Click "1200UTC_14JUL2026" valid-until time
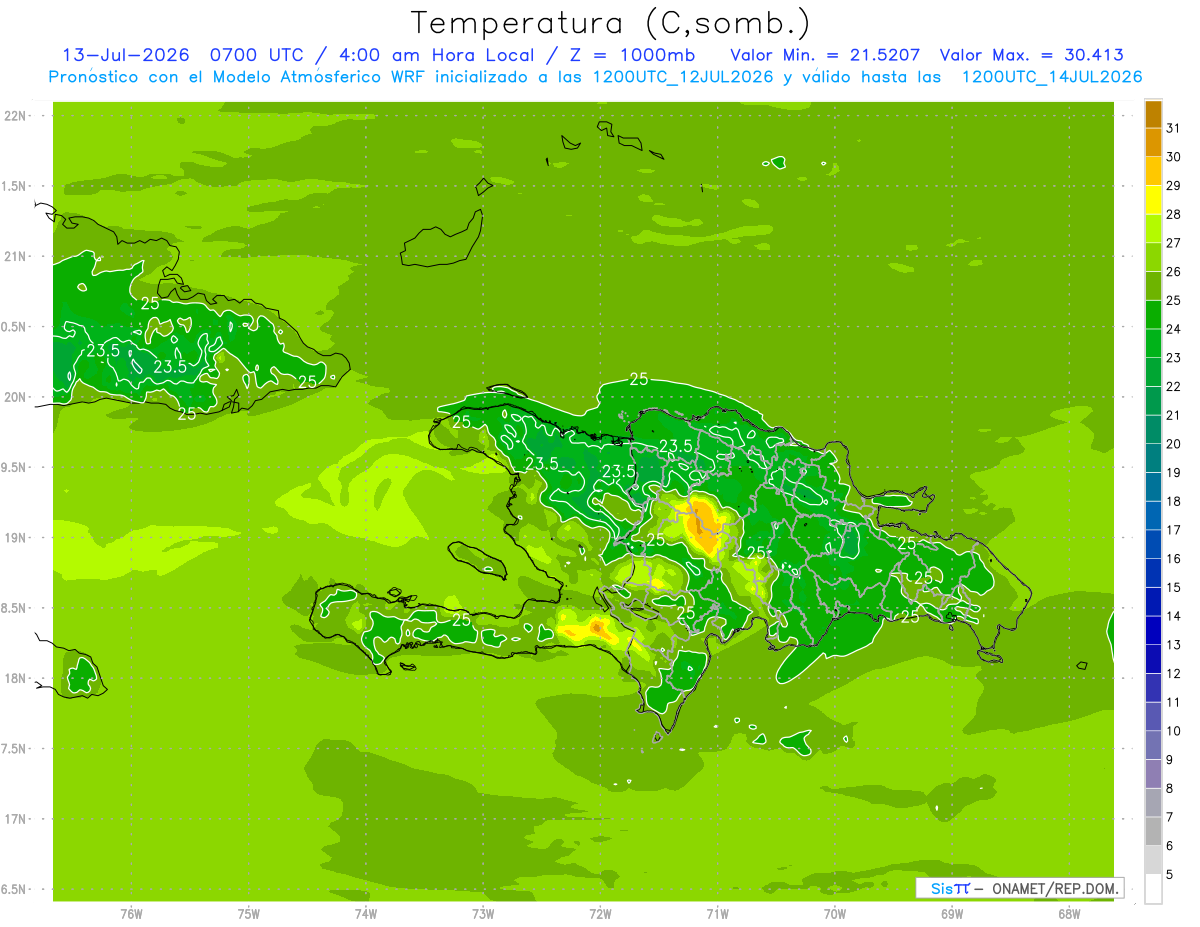The image size is (1200, 927). tap(1052, 77)
